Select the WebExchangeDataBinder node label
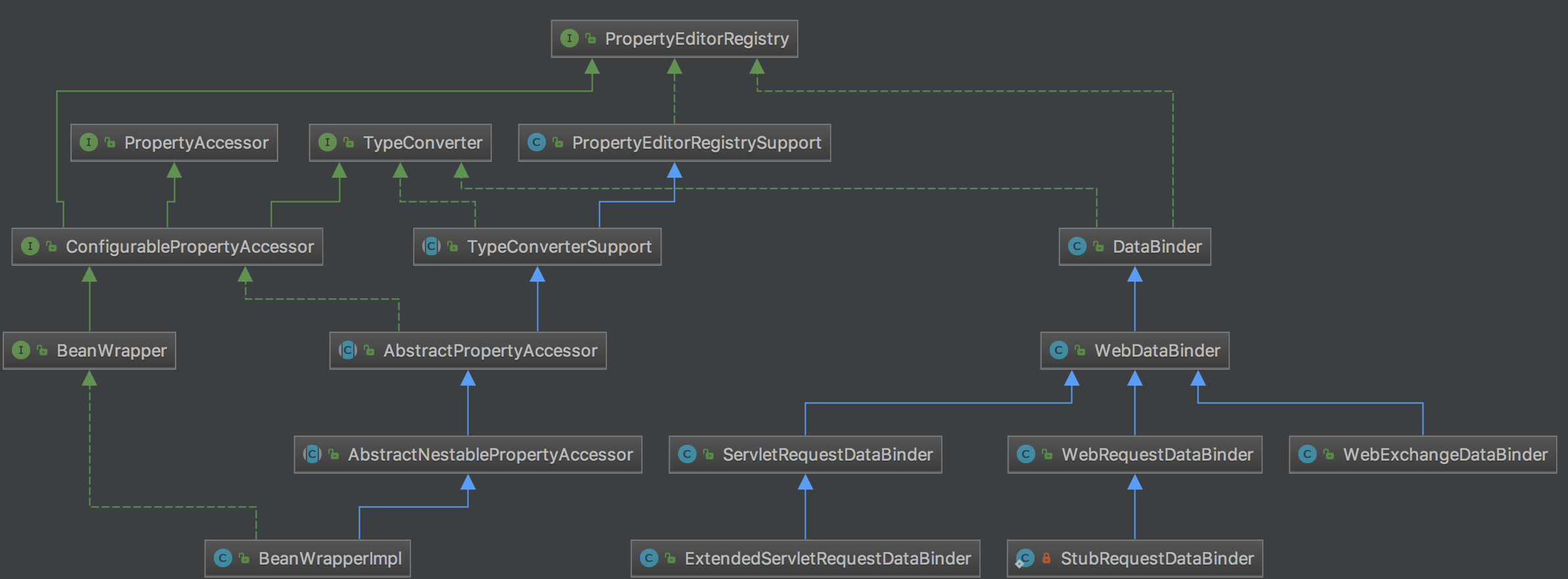 [1445, 455]
